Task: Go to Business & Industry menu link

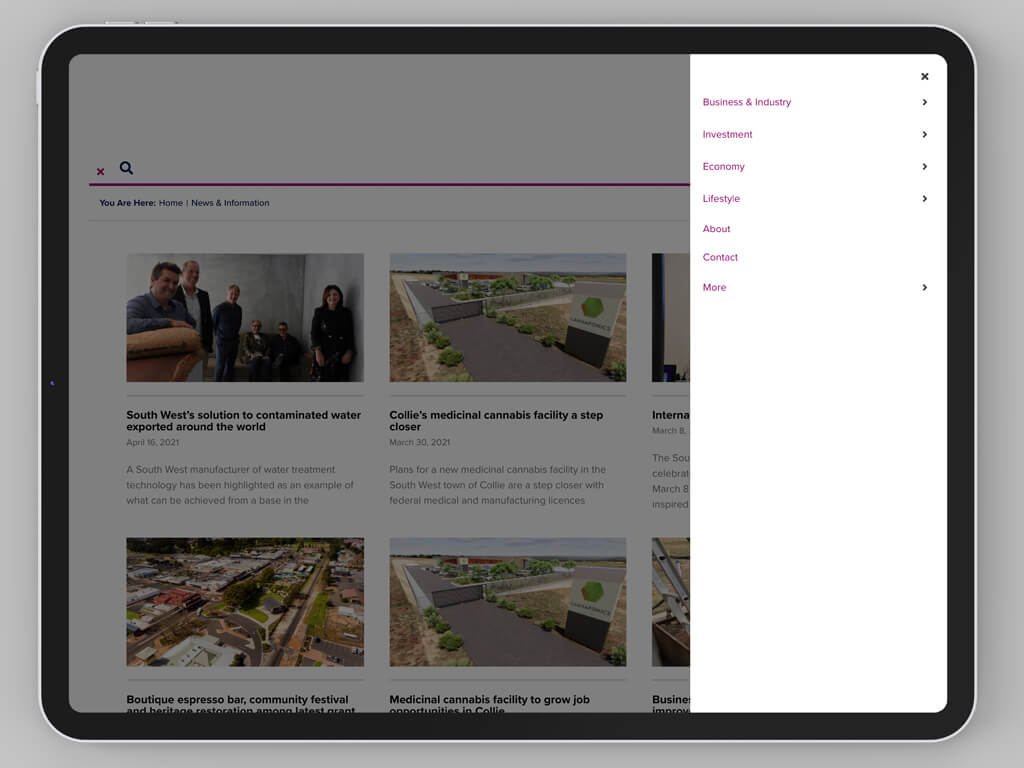Action: 746,102
